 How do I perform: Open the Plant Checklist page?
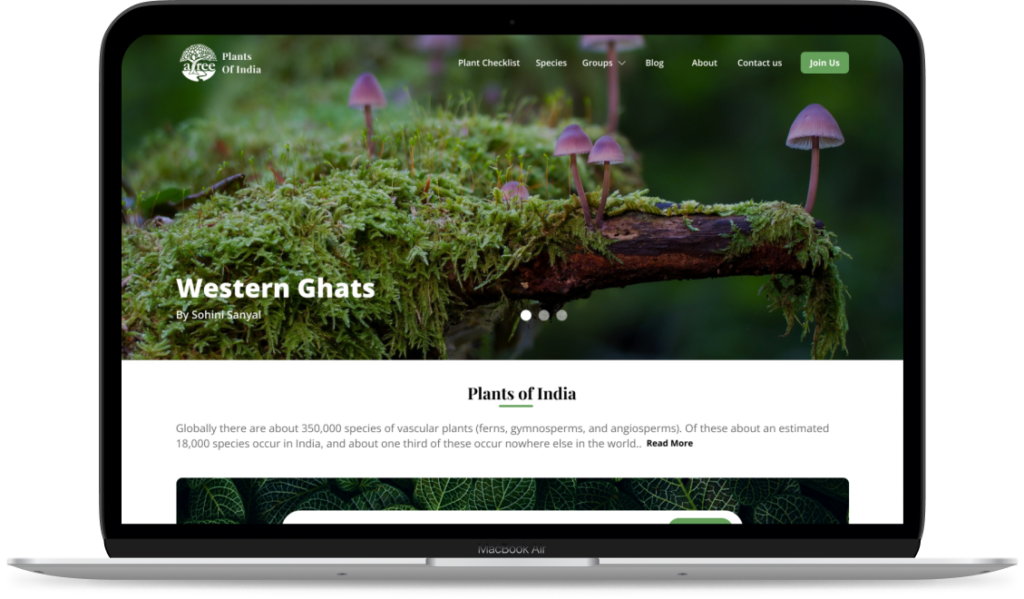click(x=488, y=63)
